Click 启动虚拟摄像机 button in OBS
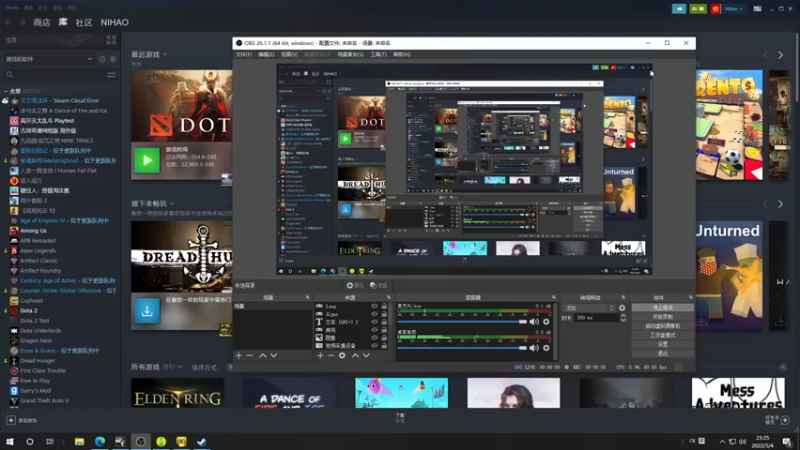The width and height of the screenshot is (800, 450). pos(662,326)
